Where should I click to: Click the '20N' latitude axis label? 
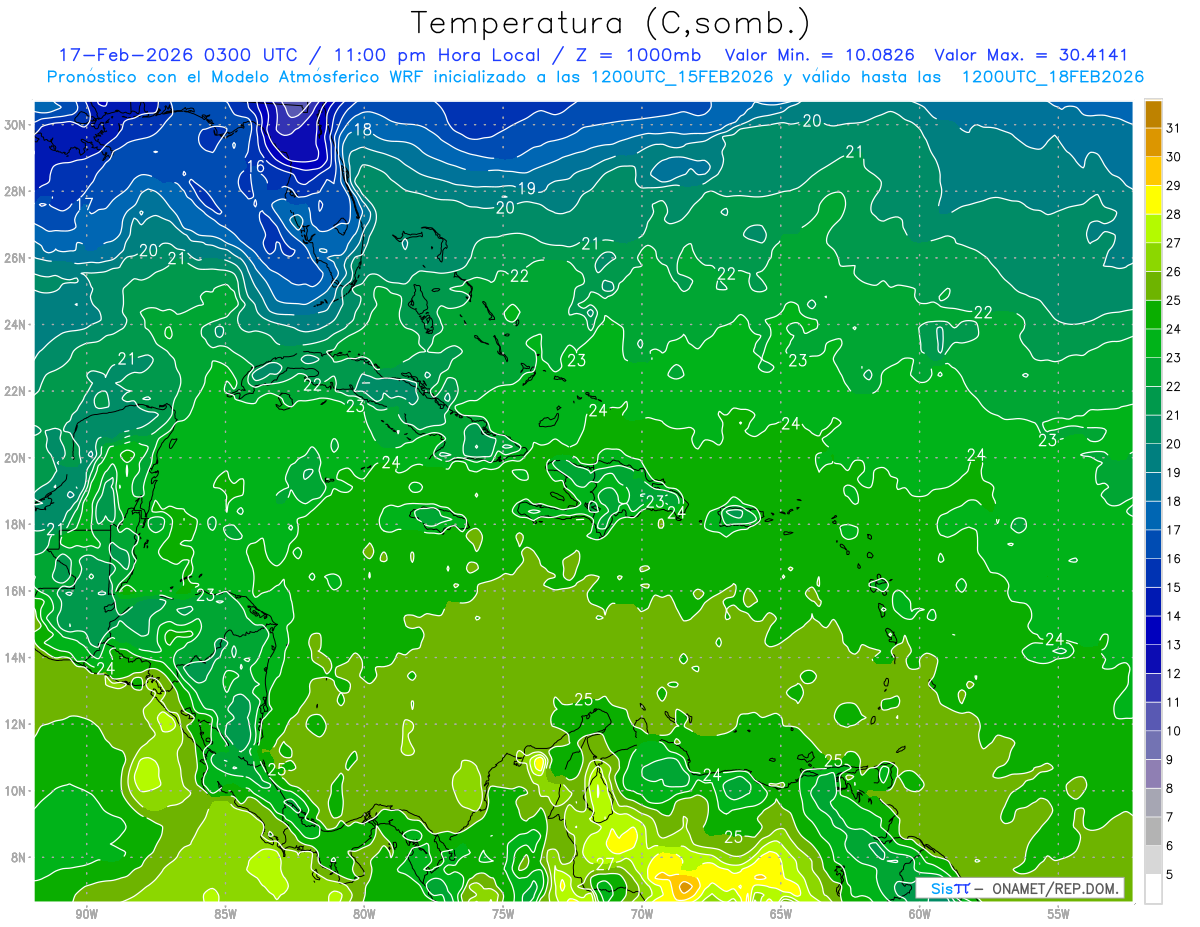point(16,458)
